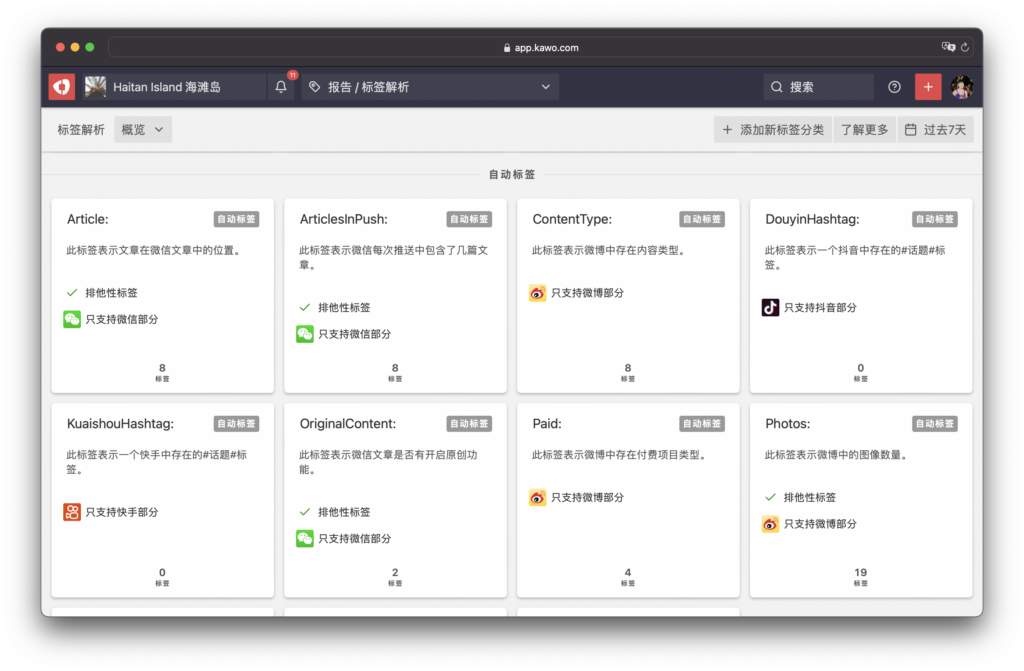The height and width of the screenshot is (671, 1024).
Task: Click the 了解更多 button
Action: tap(864, 129)
